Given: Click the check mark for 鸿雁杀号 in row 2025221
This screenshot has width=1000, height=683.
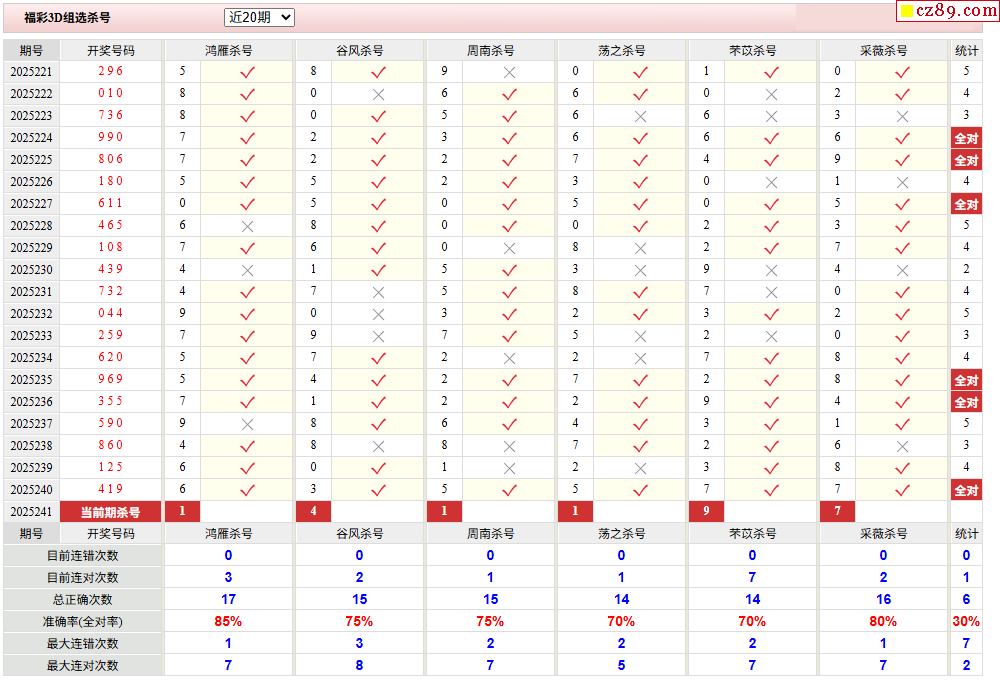Looking at the screenshot, I should (247, 72).
